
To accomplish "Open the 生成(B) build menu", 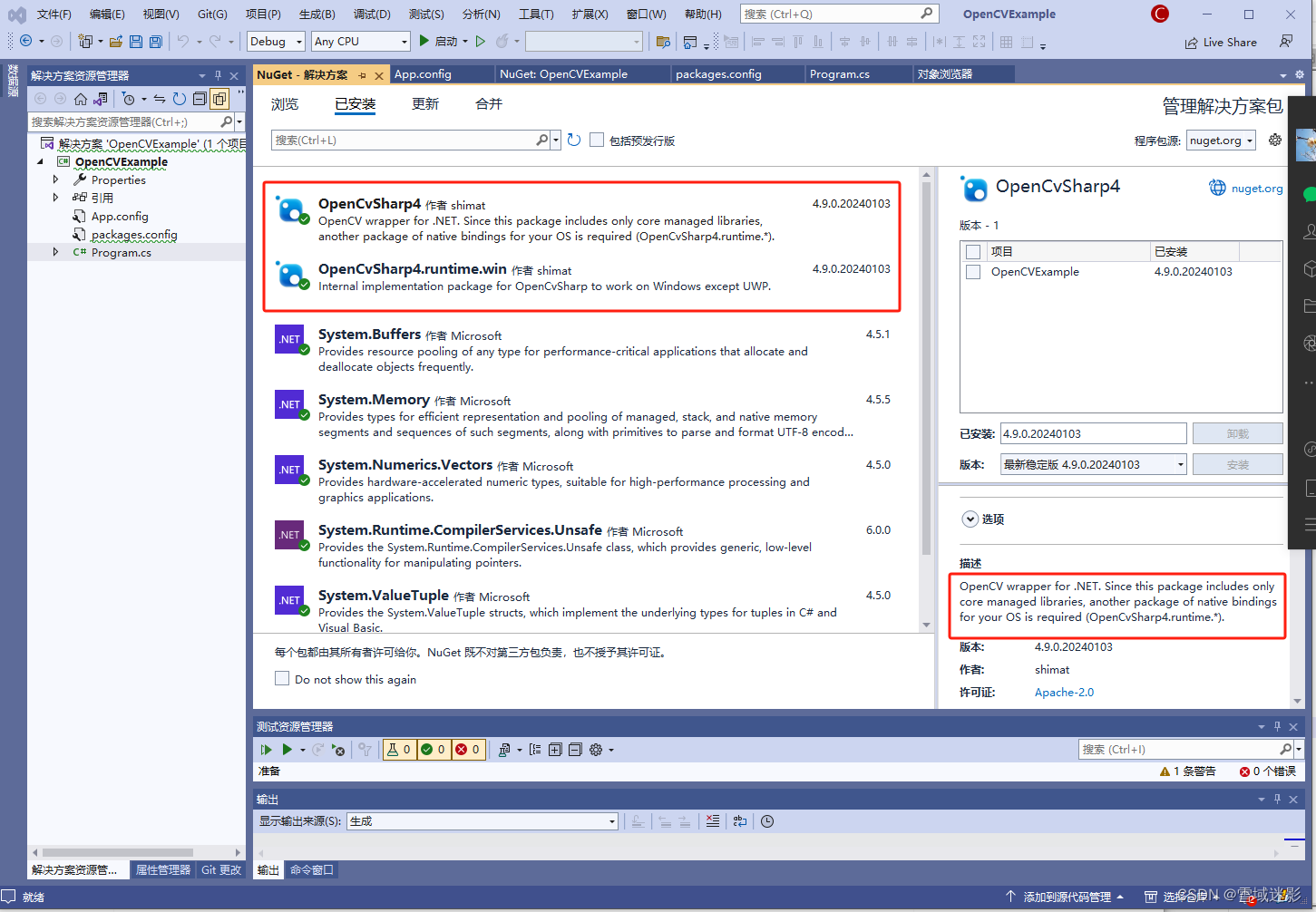I will click(317, 14).
